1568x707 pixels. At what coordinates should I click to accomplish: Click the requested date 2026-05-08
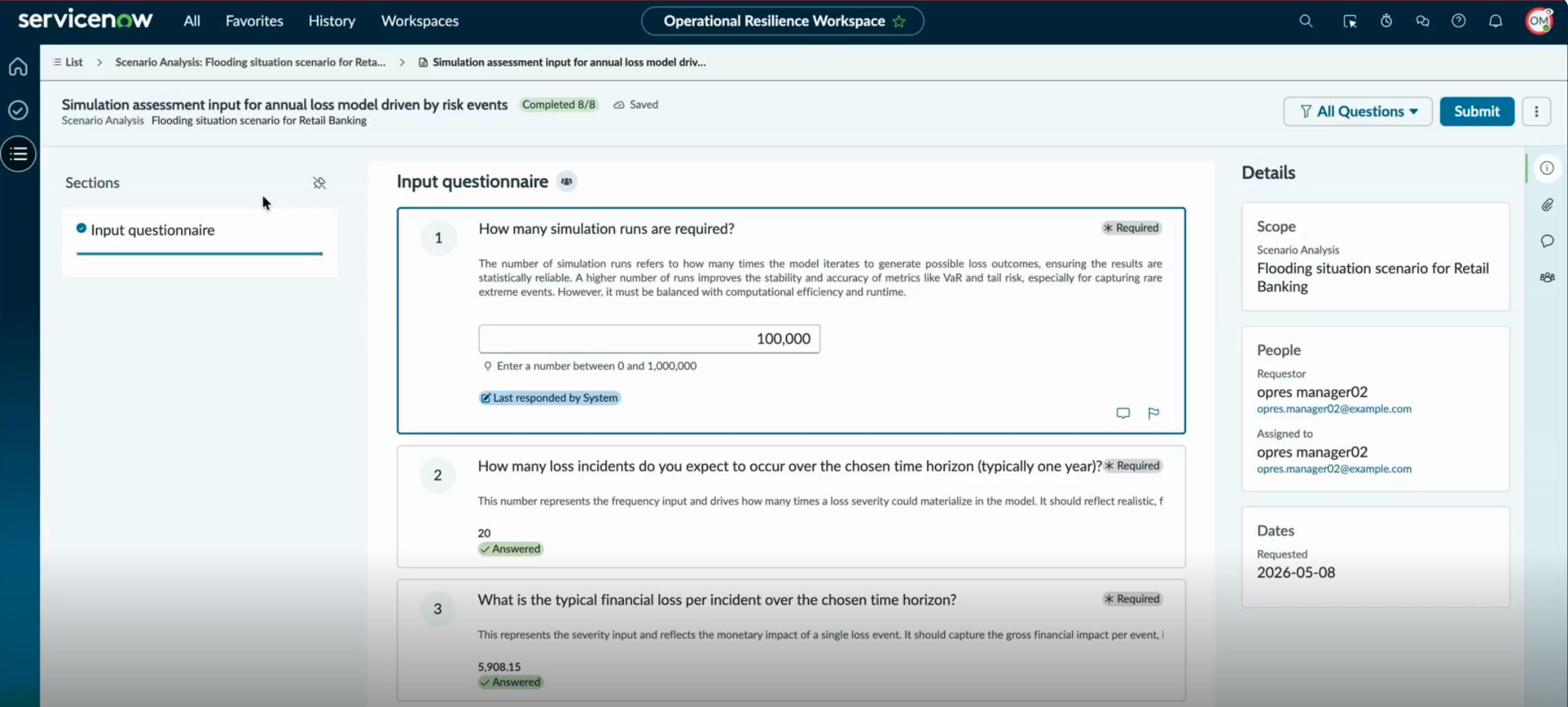tap(1296, 572)
